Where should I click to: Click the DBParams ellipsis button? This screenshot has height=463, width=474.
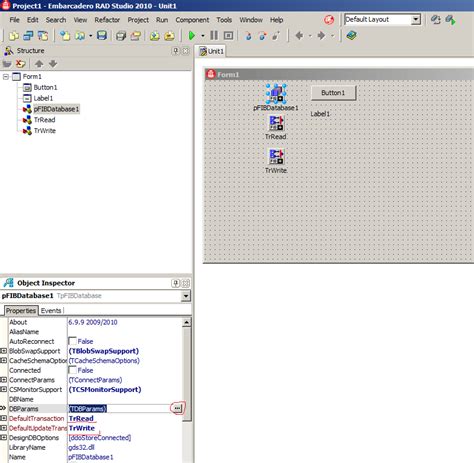point(177,408)
